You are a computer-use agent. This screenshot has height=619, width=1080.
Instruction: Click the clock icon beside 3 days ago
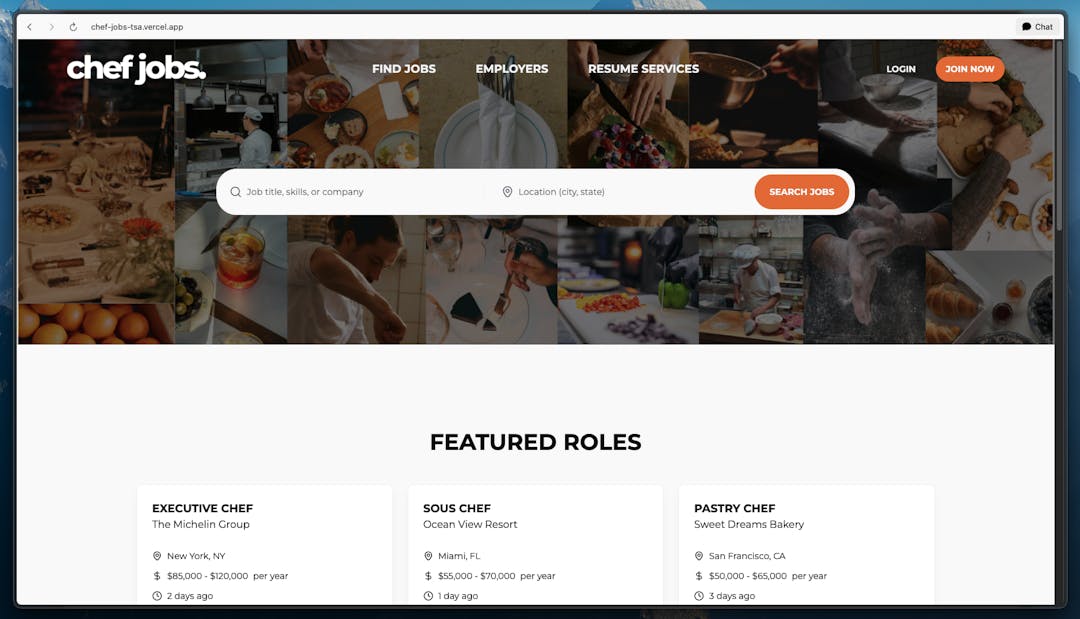[x=698, y=596]
